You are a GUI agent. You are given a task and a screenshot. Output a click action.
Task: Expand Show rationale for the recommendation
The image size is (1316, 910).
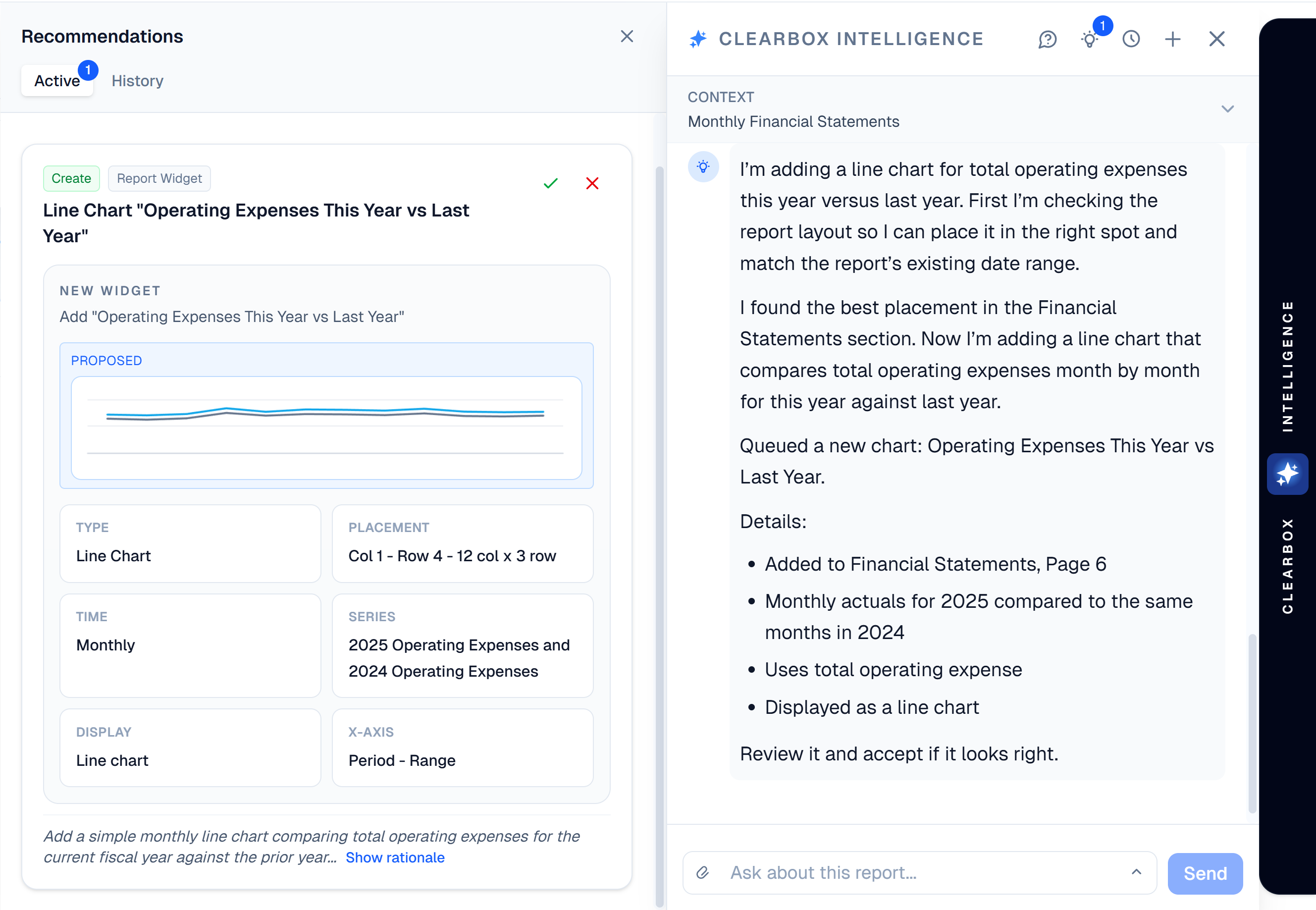[x=395, y=857]
